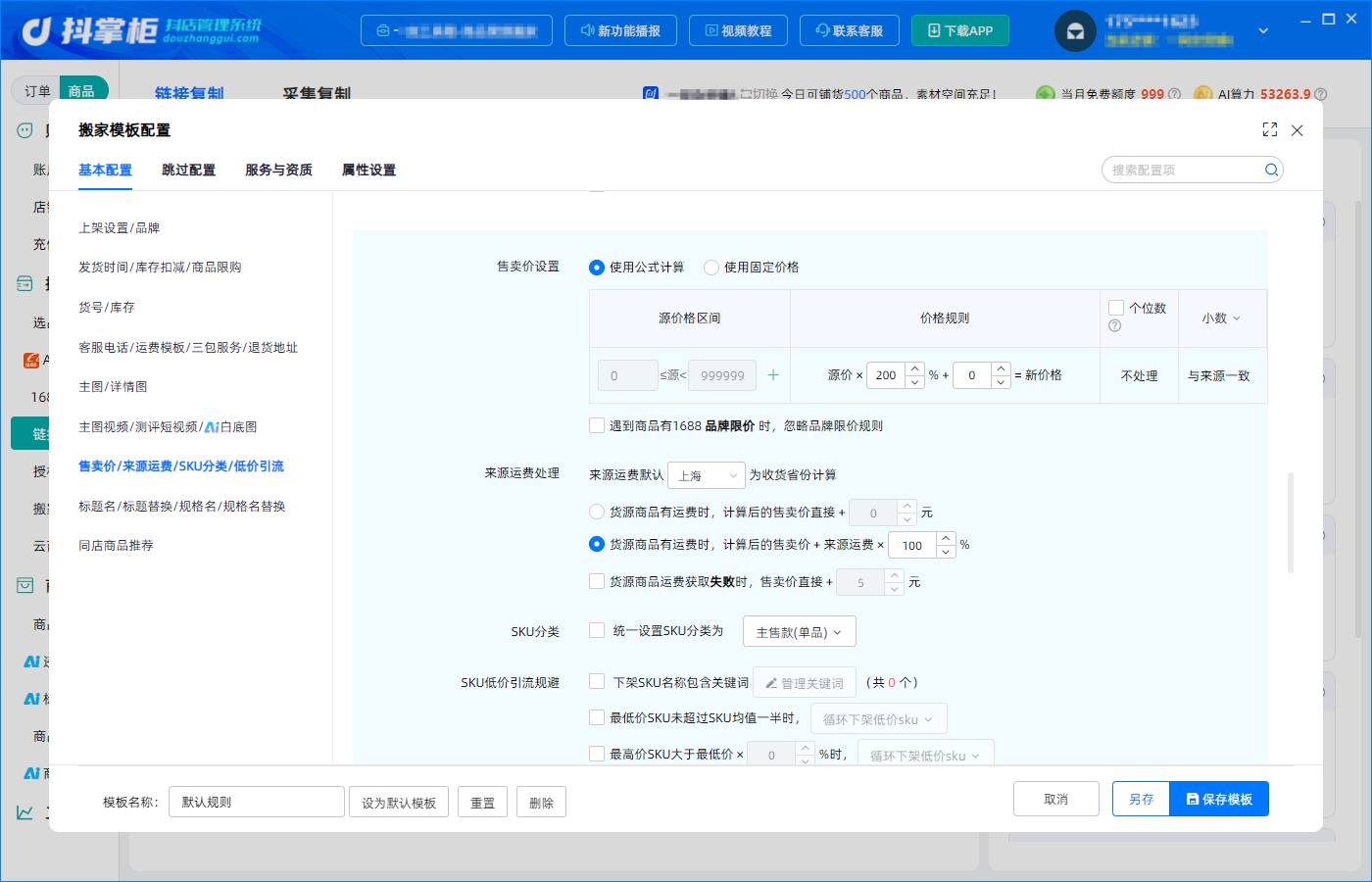Viewport: 1372px width, 882px height.
Task: Tick the 个位数 checkbox
Action: pos(1116,308)
